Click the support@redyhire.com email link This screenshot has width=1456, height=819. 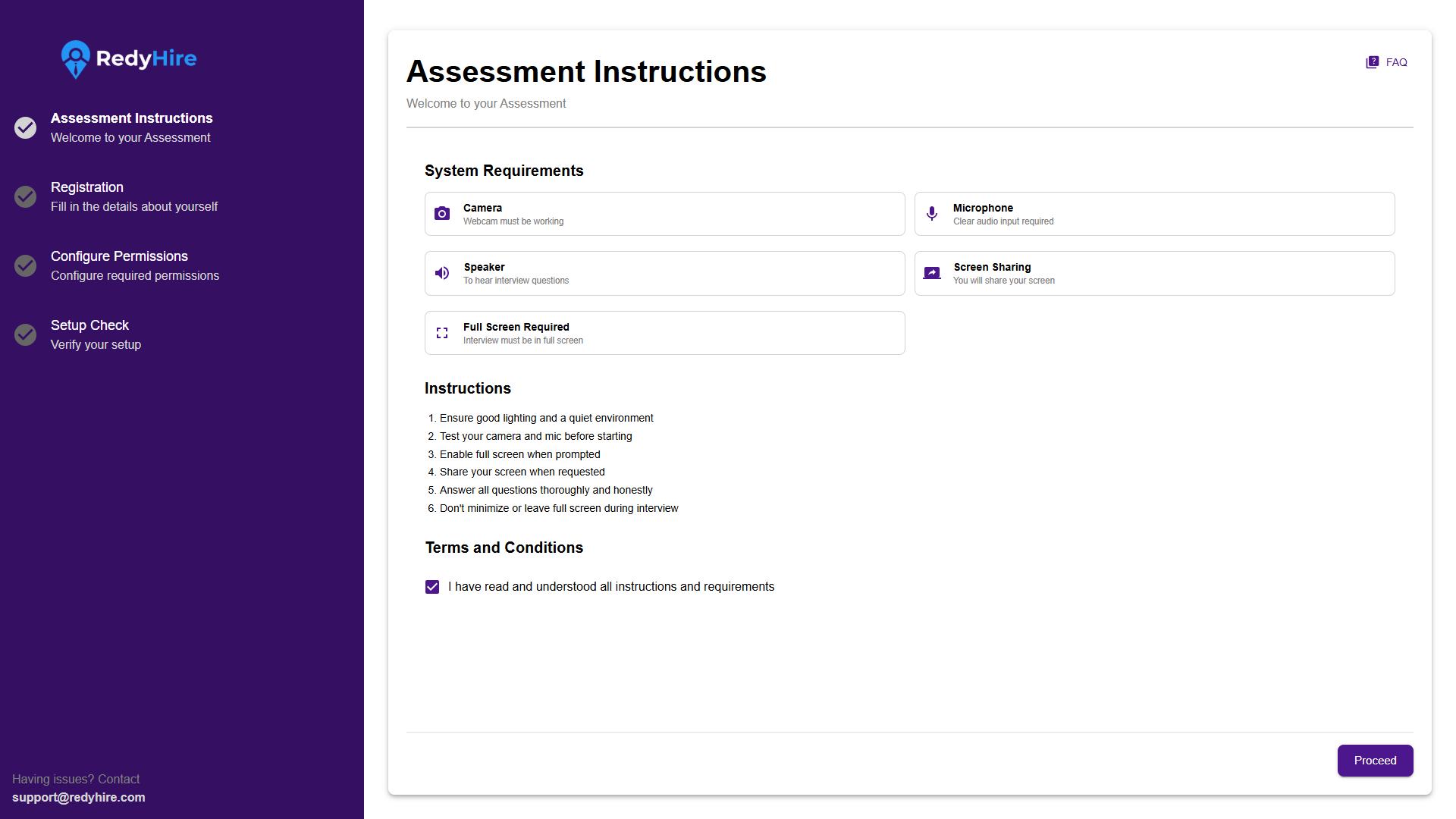tap(79, 797)
